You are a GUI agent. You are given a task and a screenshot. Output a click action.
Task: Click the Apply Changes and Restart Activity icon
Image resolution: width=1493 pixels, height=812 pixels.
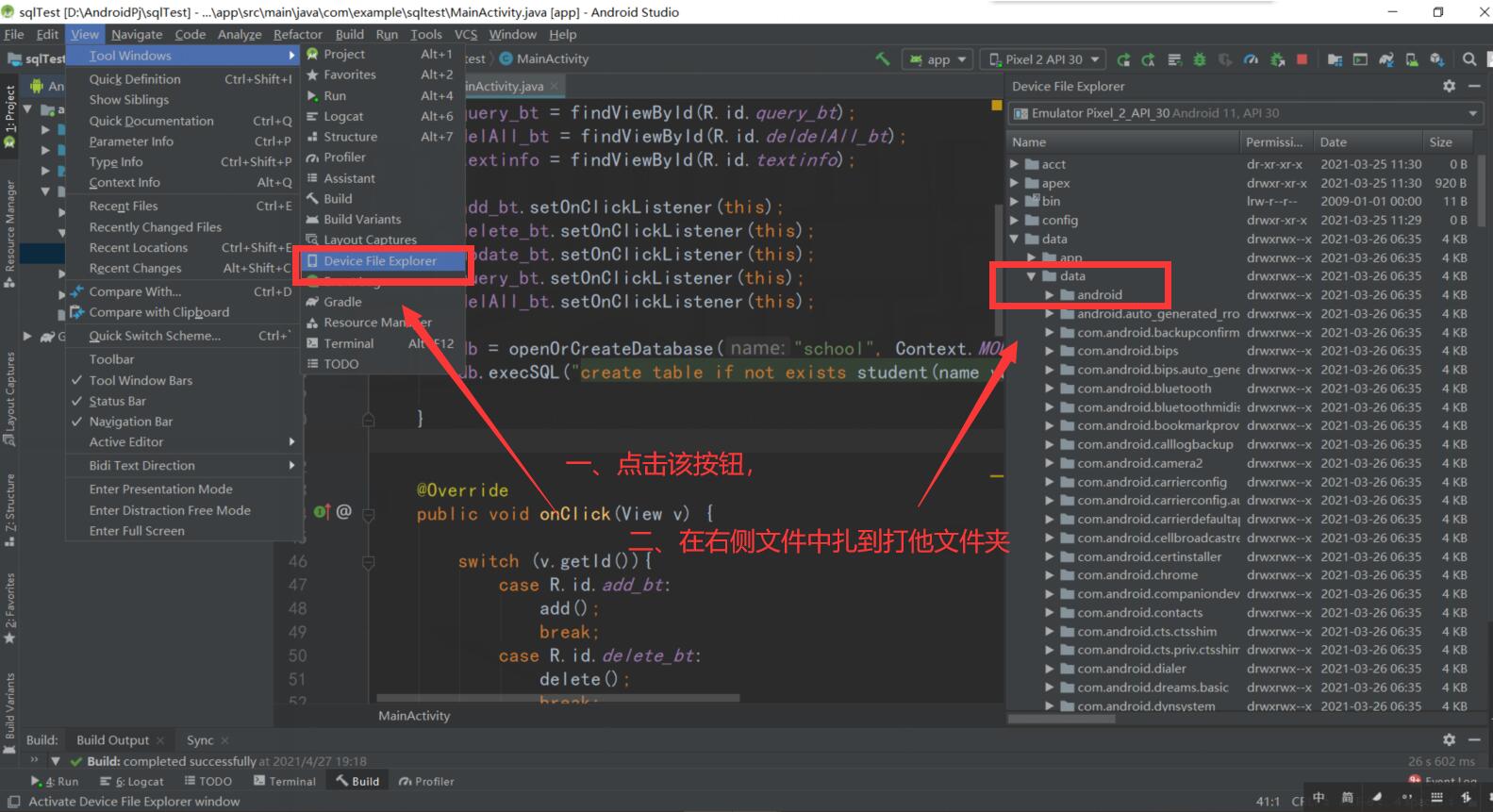pos(1148,59)
